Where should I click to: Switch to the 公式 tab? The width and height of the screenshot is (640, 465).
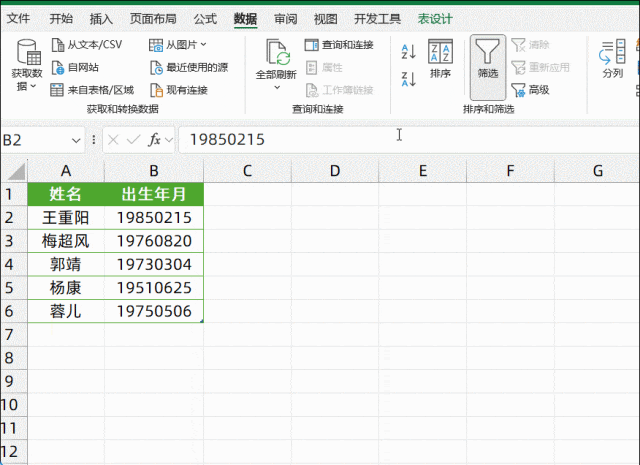[x=205, y=18]
